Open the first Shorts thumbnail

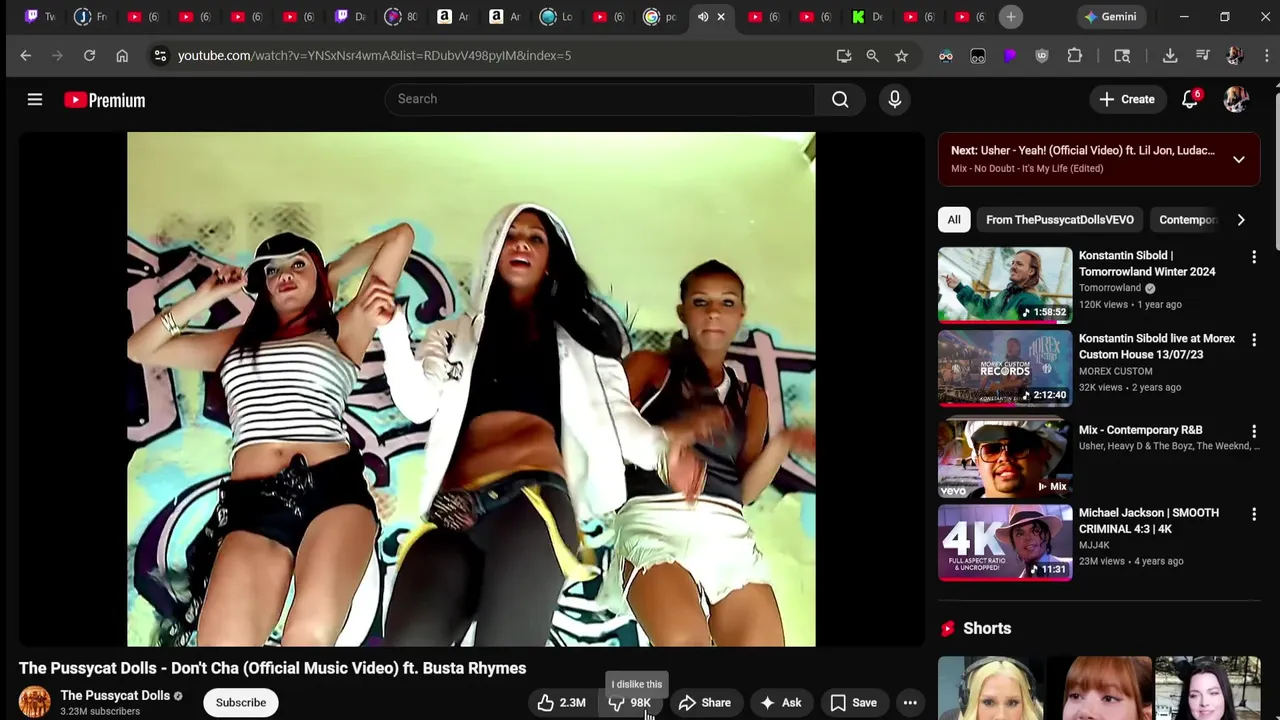[x=990, y=688]
